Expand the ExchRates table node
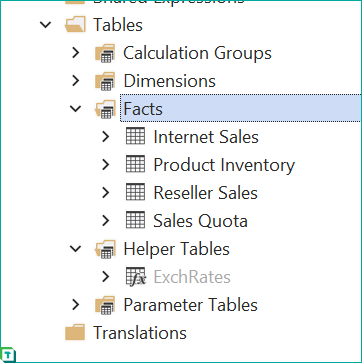The image size is (362, 363). pos(106,277)
